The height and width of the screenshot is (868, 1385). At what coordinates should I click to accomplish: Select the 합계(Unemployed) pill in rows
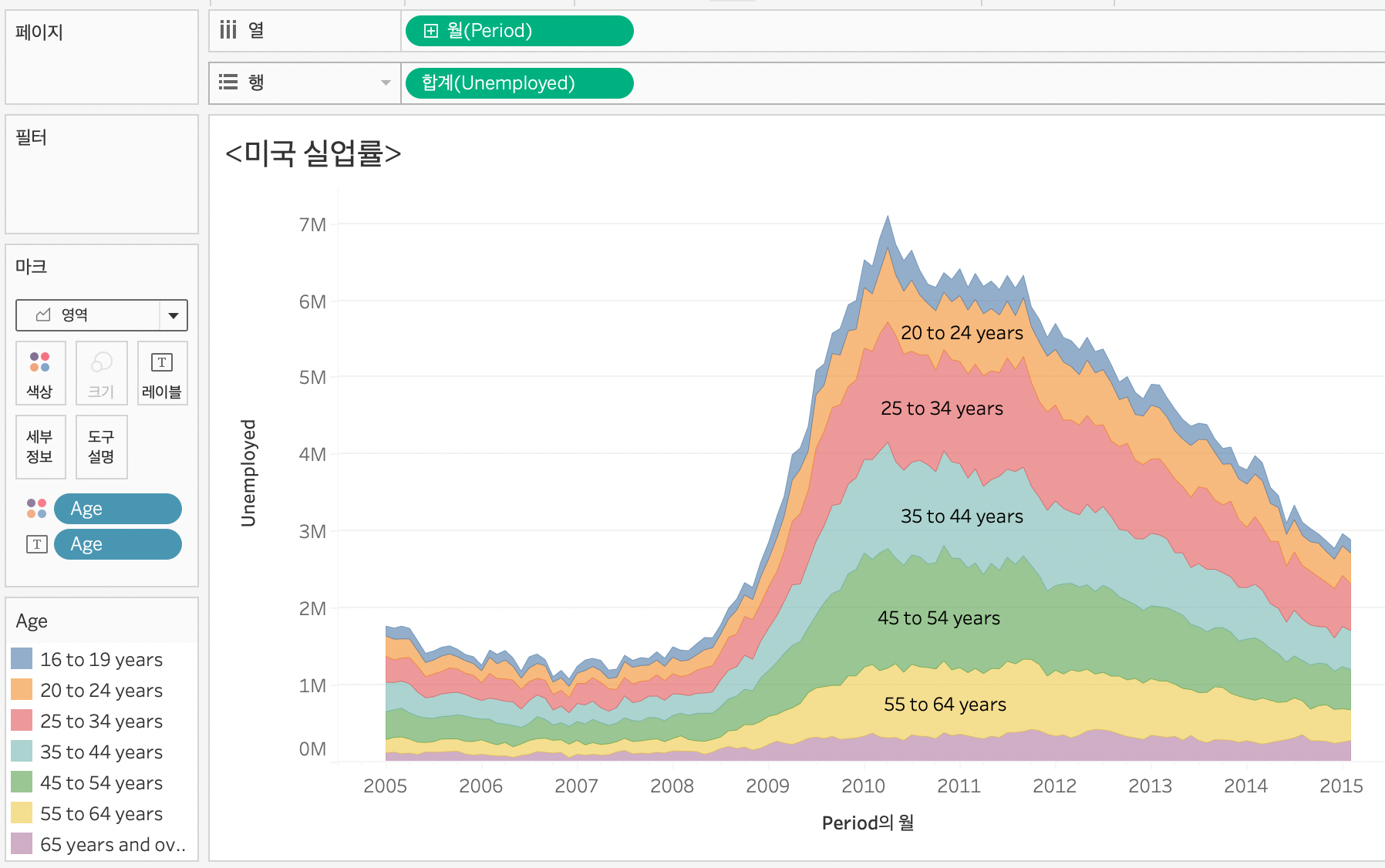coord(518,83)
